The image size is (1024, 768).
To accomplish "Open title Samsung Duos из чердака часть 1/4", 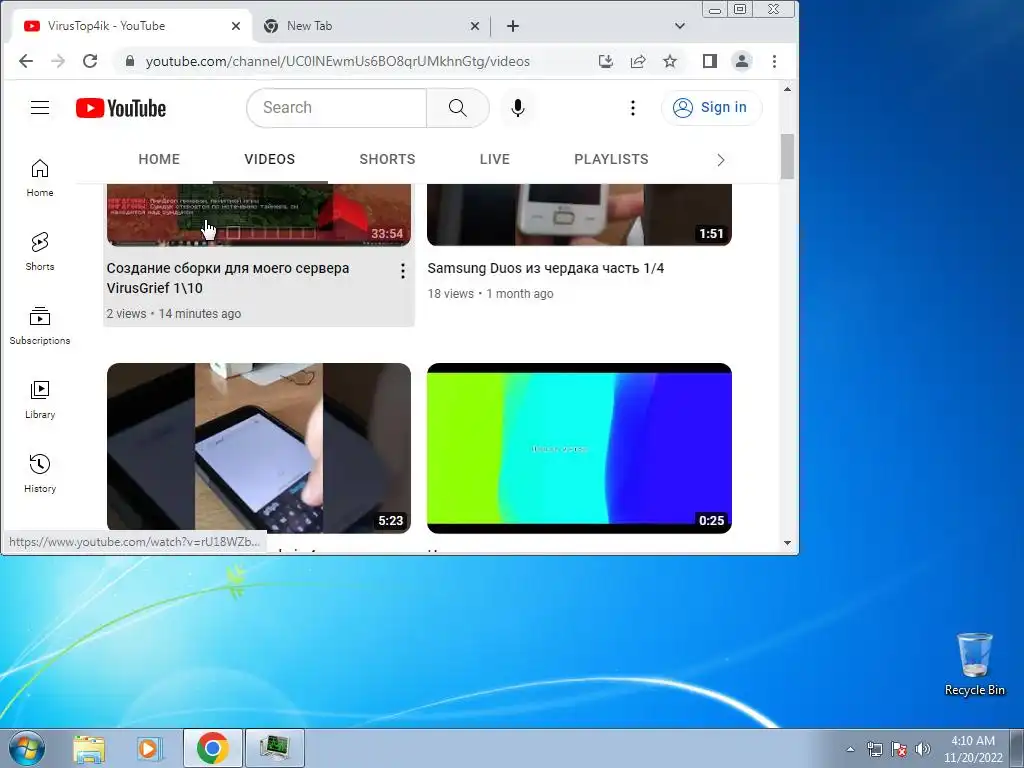I will point(545,268).
